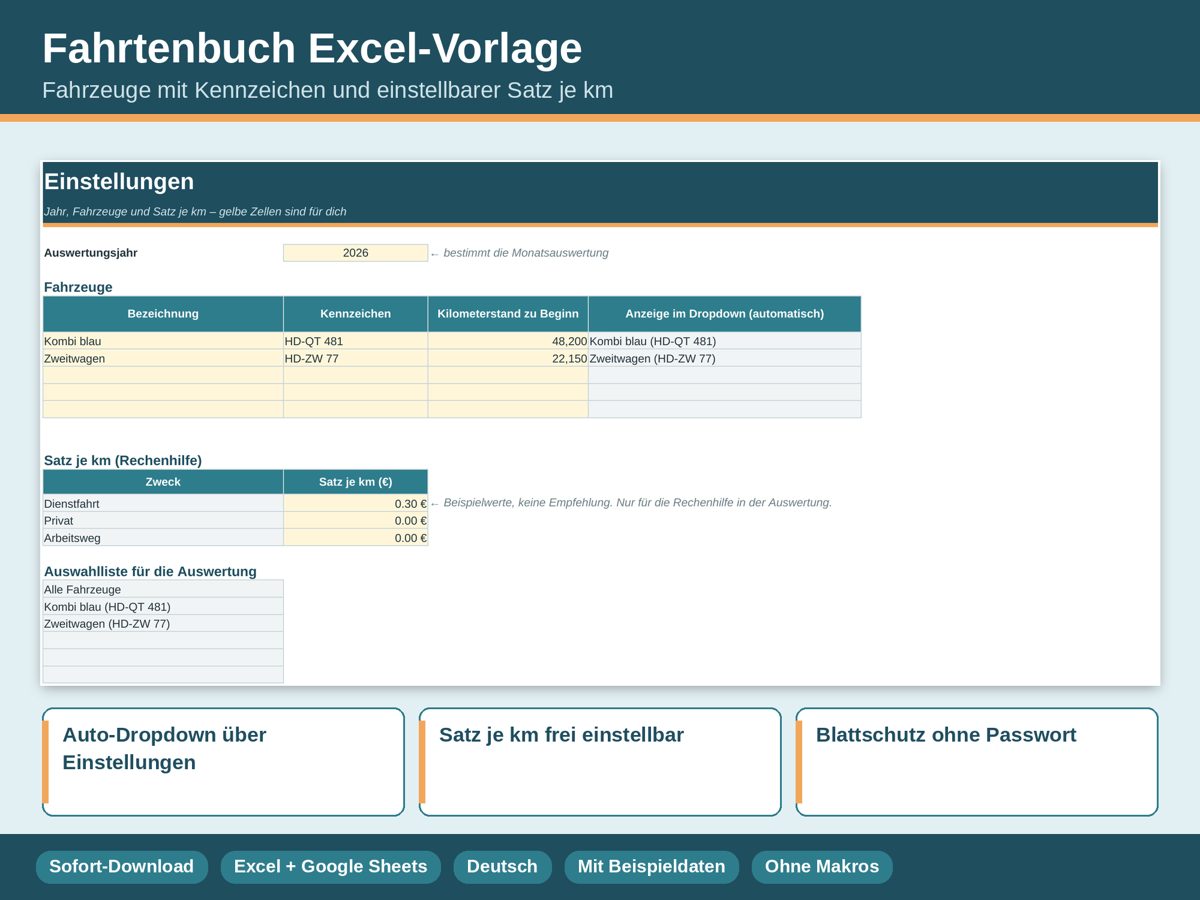This screenshot has height=900, width=1200.
Task: Click the "Arbeitsweg" Zweck cell
Action: pos(163,538)
